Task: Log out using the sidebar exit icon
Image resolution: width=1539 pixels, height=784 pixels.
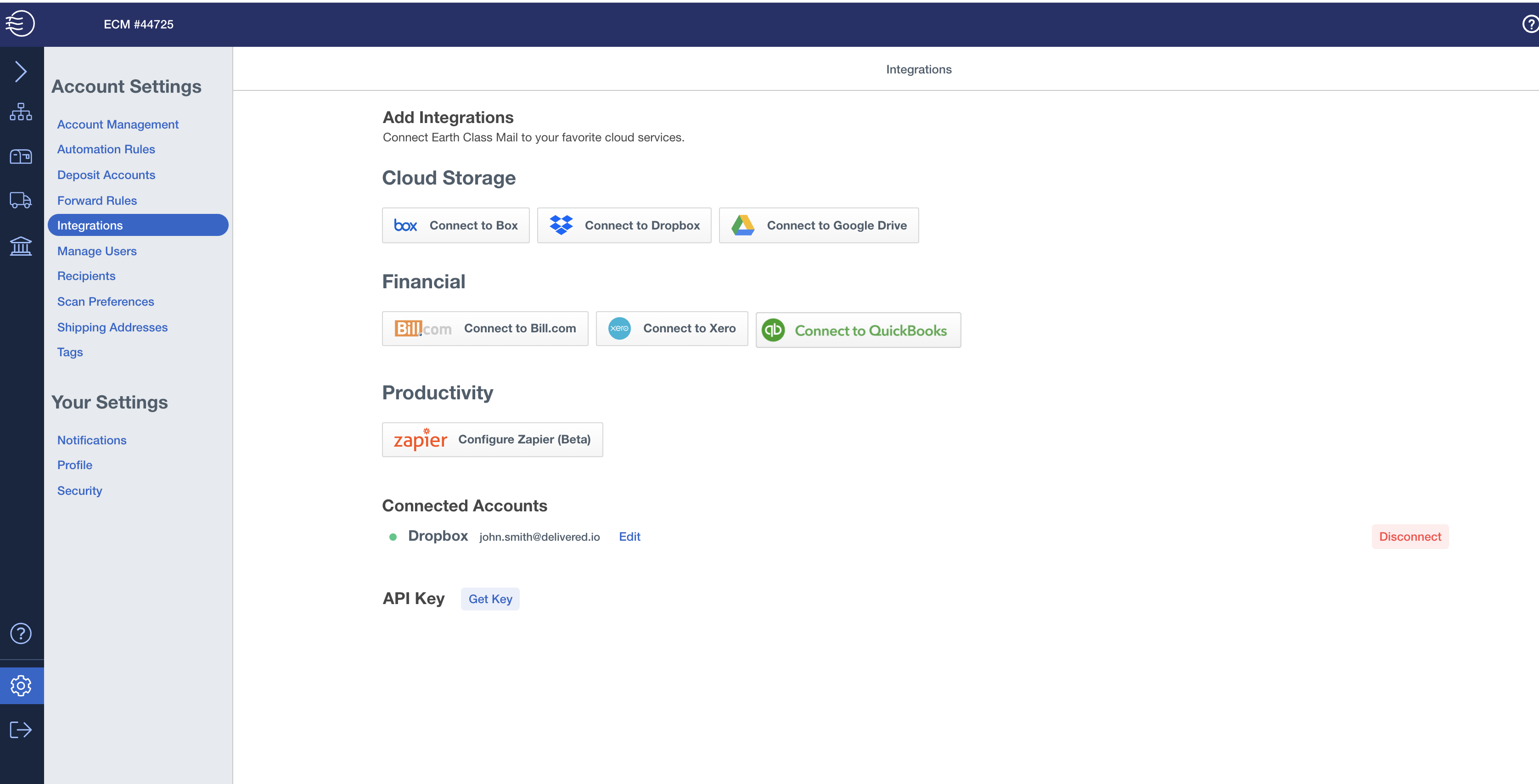Action: click(x=22, y=729)
